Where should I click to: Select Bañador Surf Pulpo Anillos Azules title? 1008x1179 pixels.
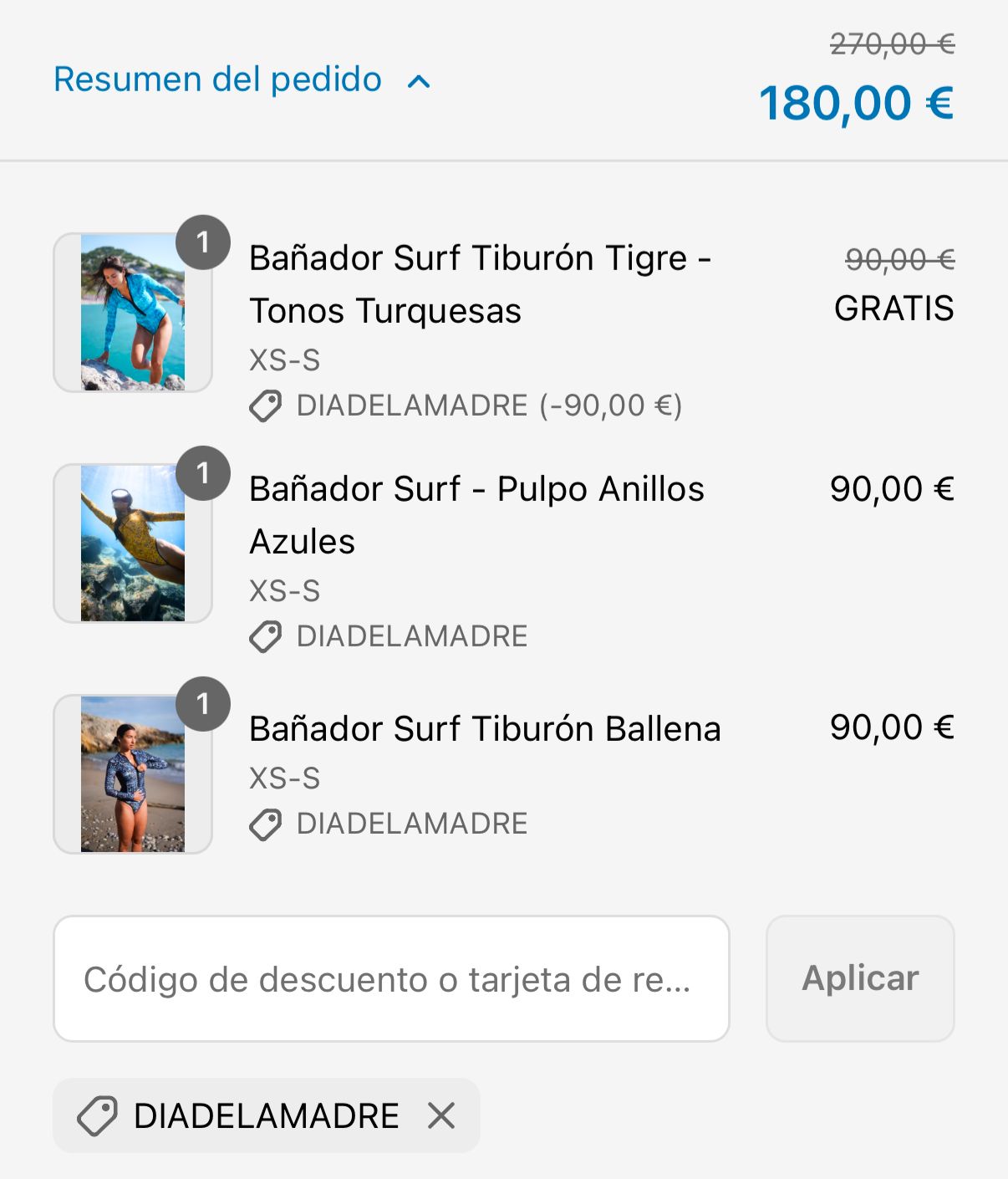476,515
